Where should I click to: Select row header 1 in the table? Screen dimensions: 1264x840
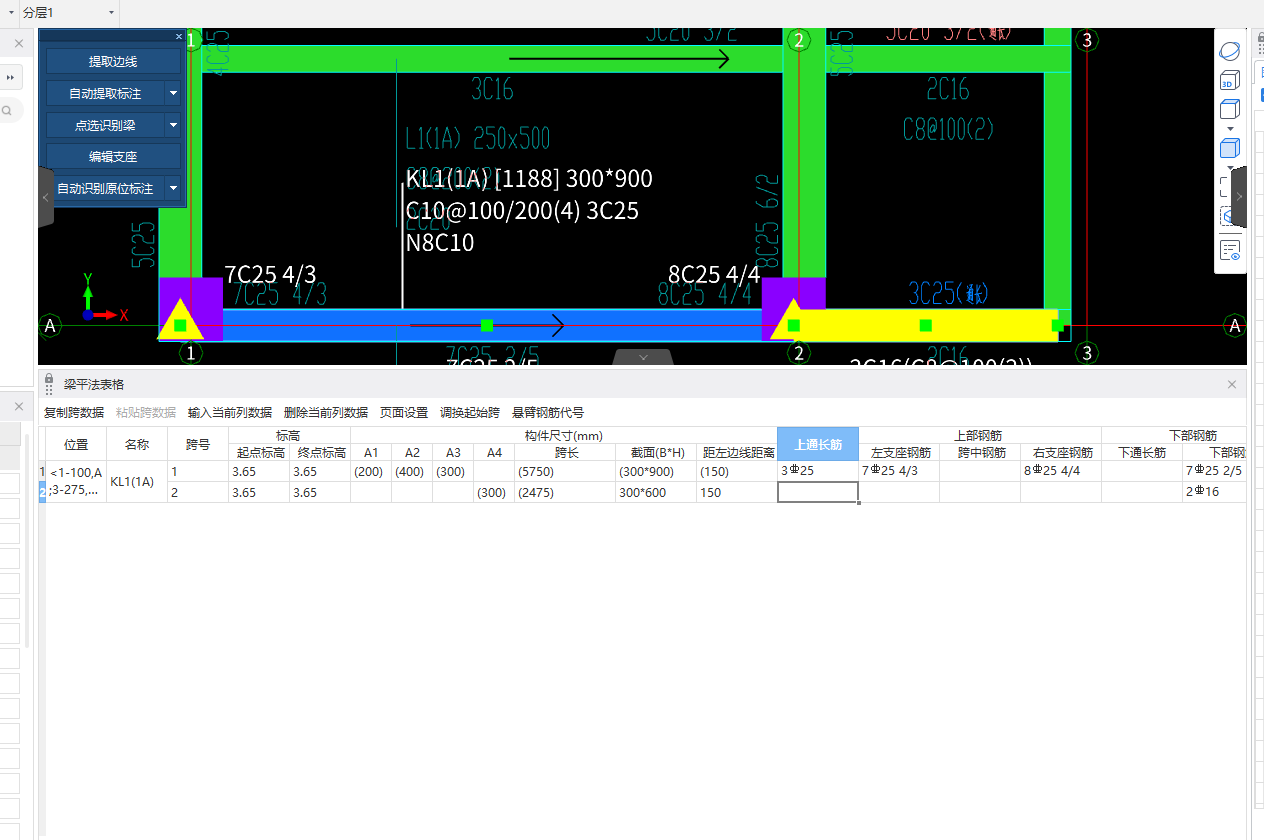(x=42, y=471)
